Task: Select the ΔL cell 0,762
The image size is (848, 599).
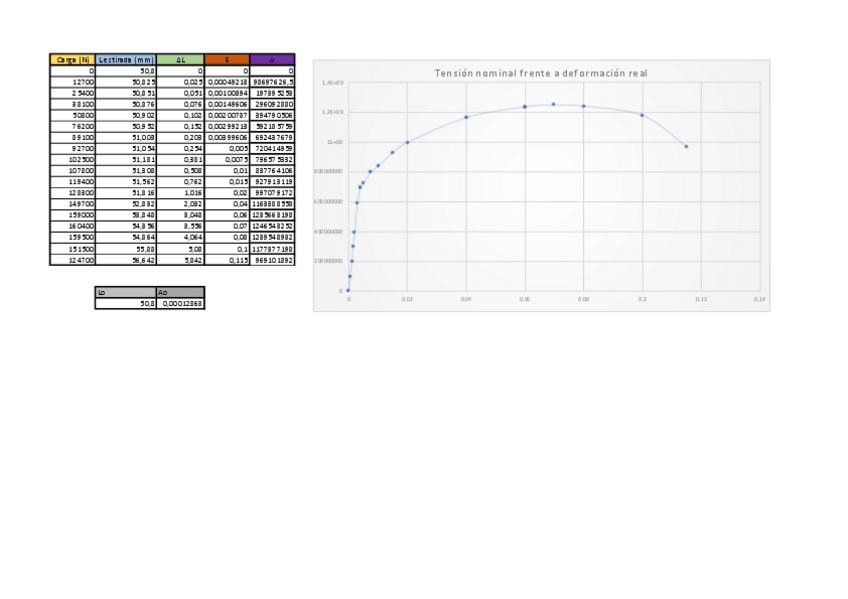Action: tap(181, 182)
